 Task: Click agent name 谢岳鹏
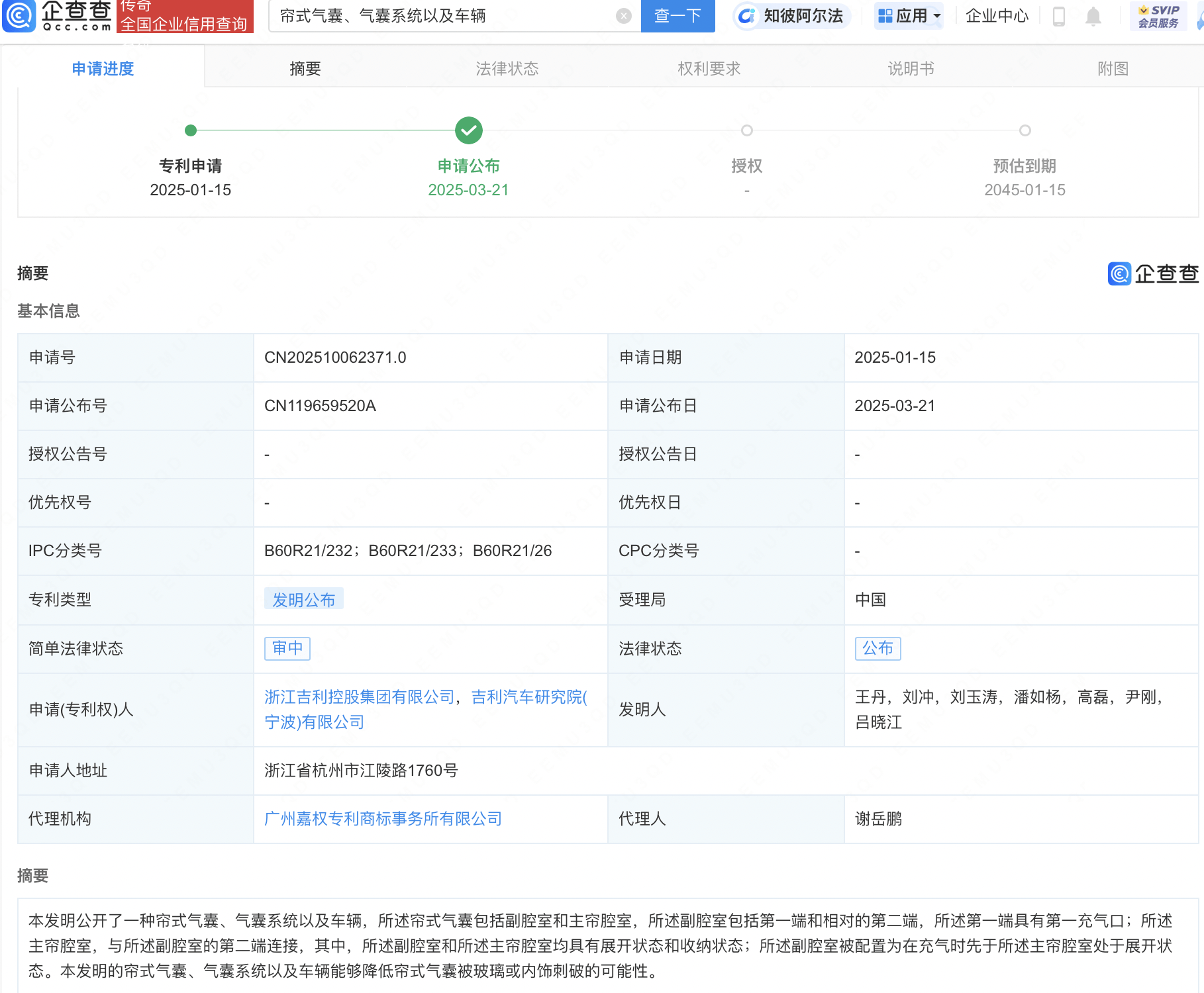pos(879,819)
